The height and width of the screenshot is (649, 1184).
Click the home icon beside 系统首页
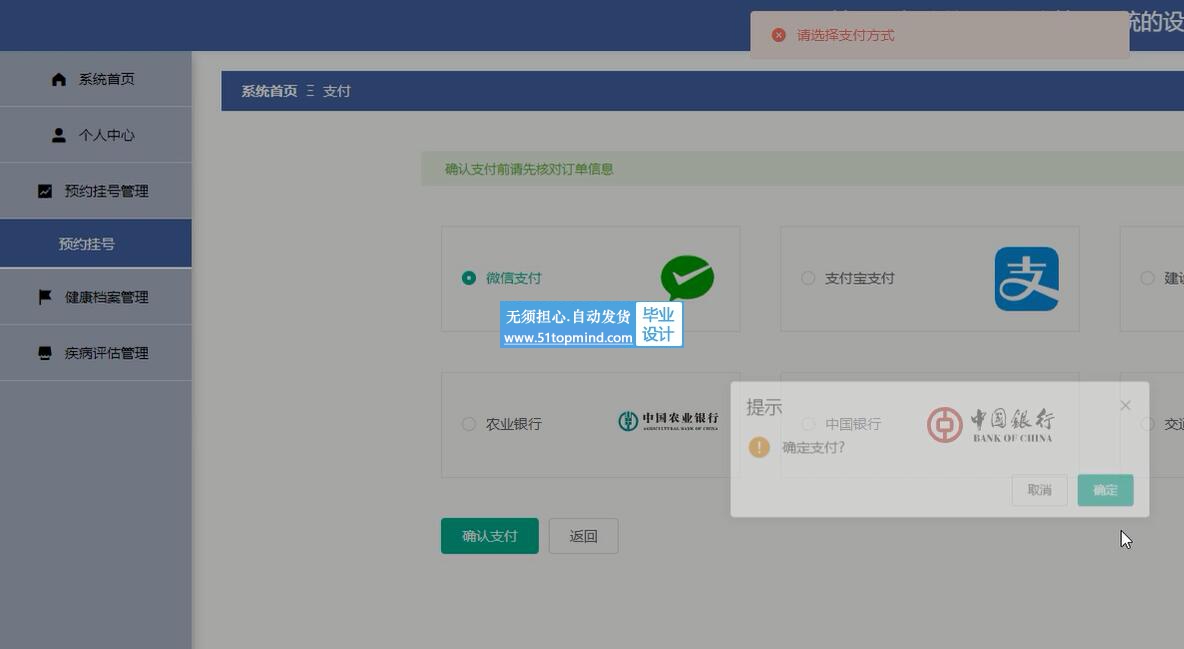(59, 79)
